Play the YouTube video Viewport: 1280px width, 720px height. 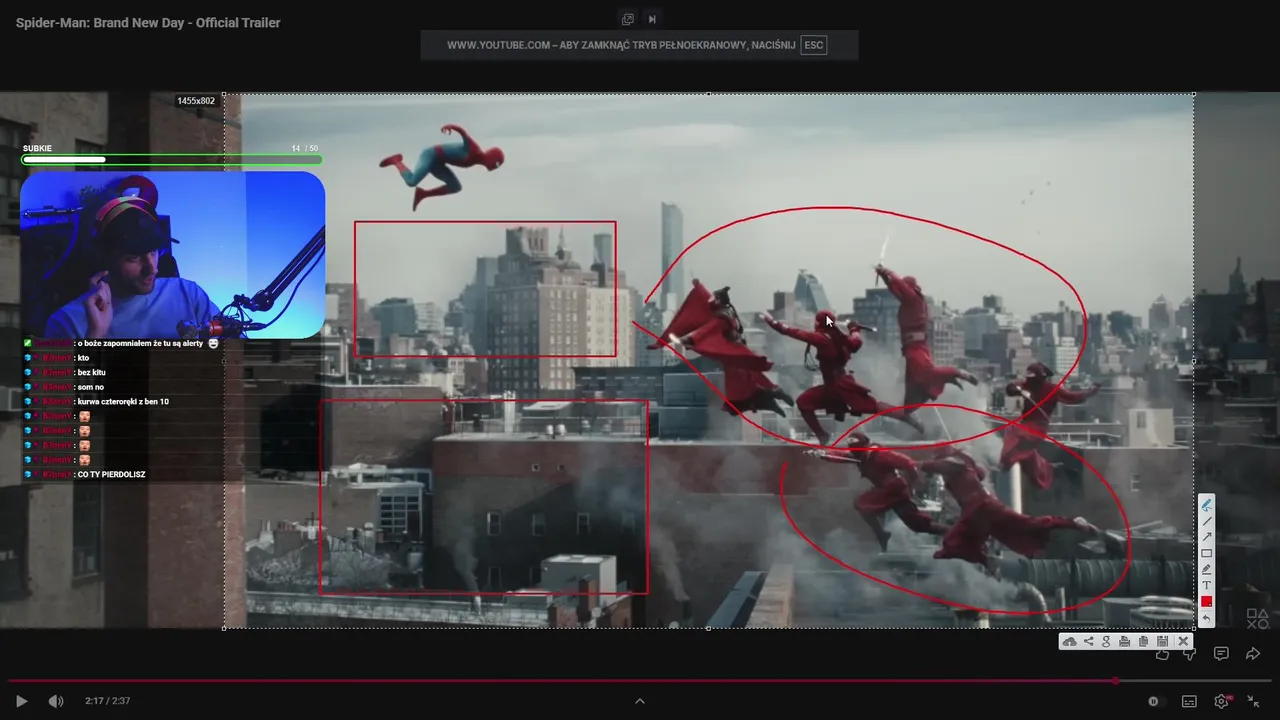[21, 701]
